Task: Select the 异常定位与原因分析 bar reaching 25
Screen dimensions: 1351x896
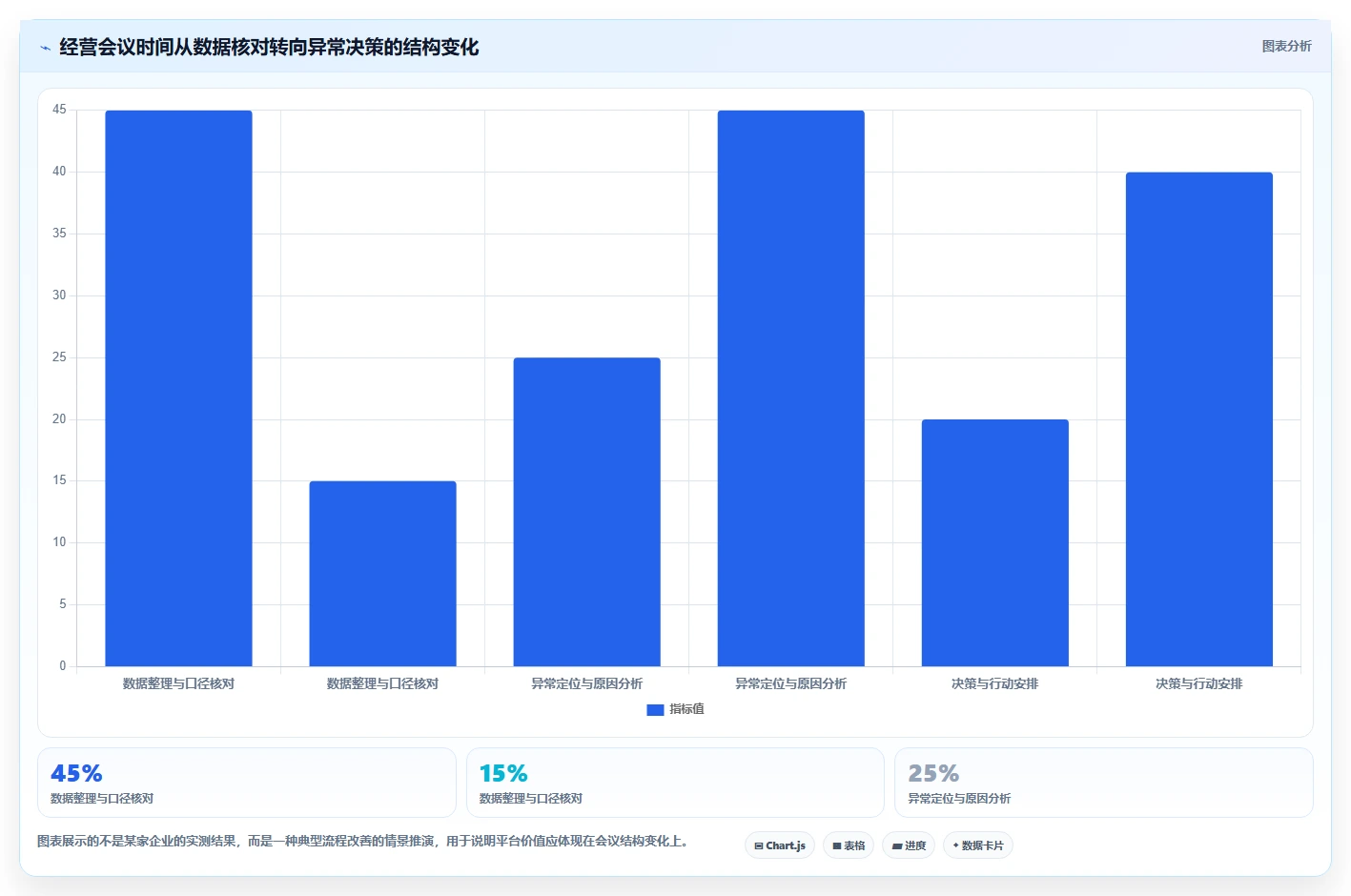Action: [x=586, y=512]
